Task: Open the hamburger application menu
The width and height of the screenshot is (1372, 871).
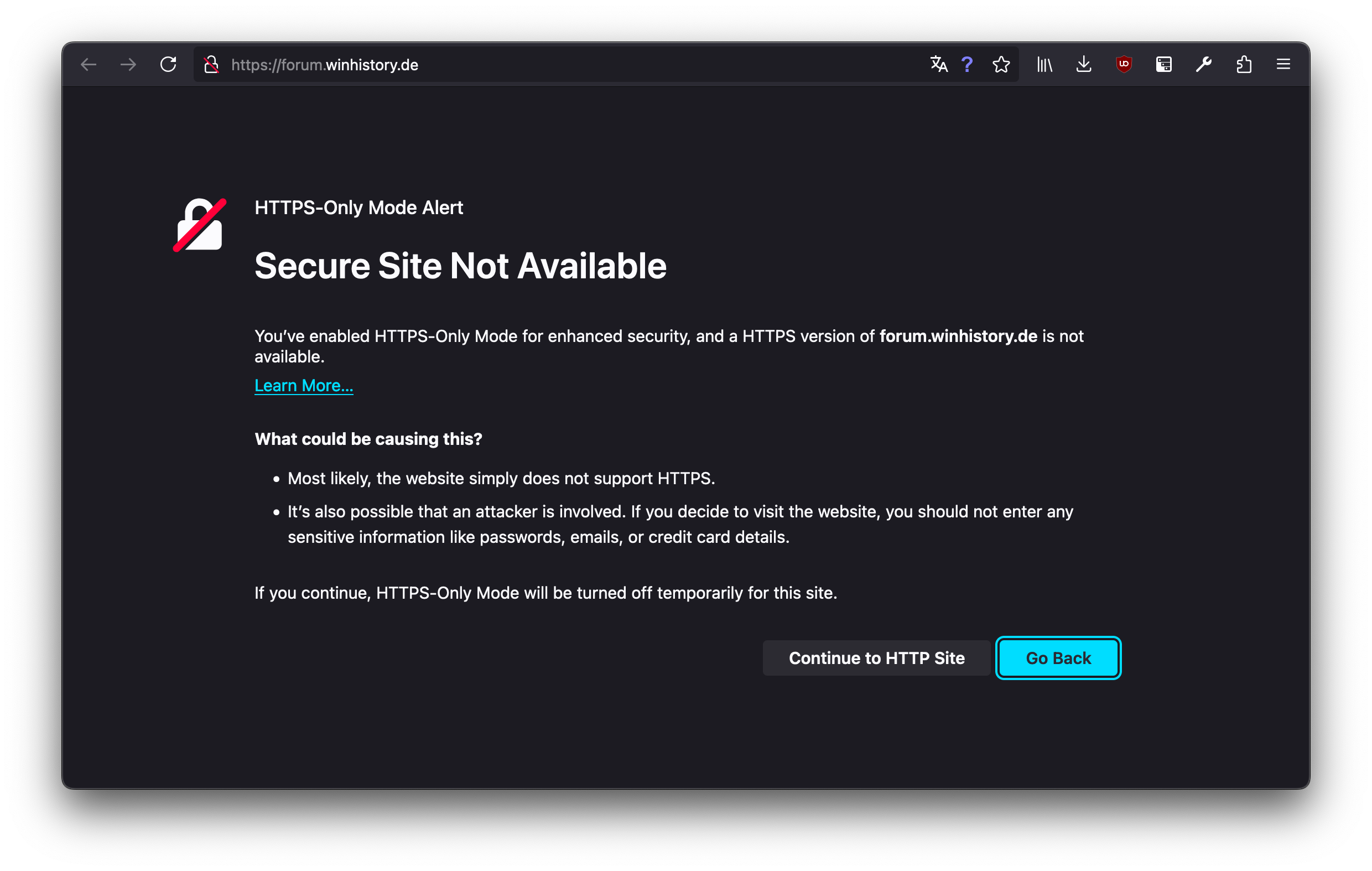Action: click(1283, 64)
